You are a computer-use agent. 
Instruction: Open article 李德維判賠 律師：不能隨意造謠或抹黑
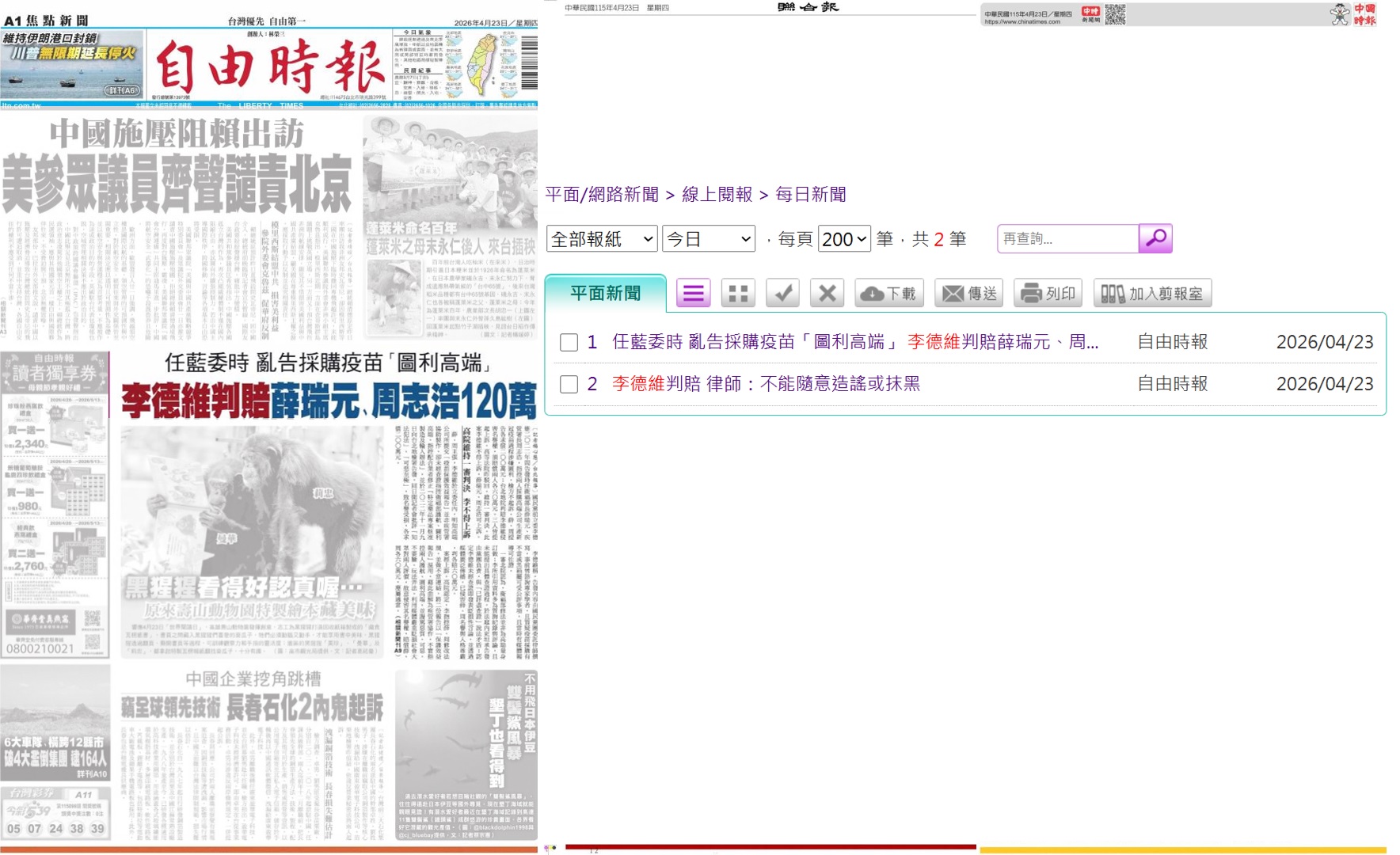[766, 384]
